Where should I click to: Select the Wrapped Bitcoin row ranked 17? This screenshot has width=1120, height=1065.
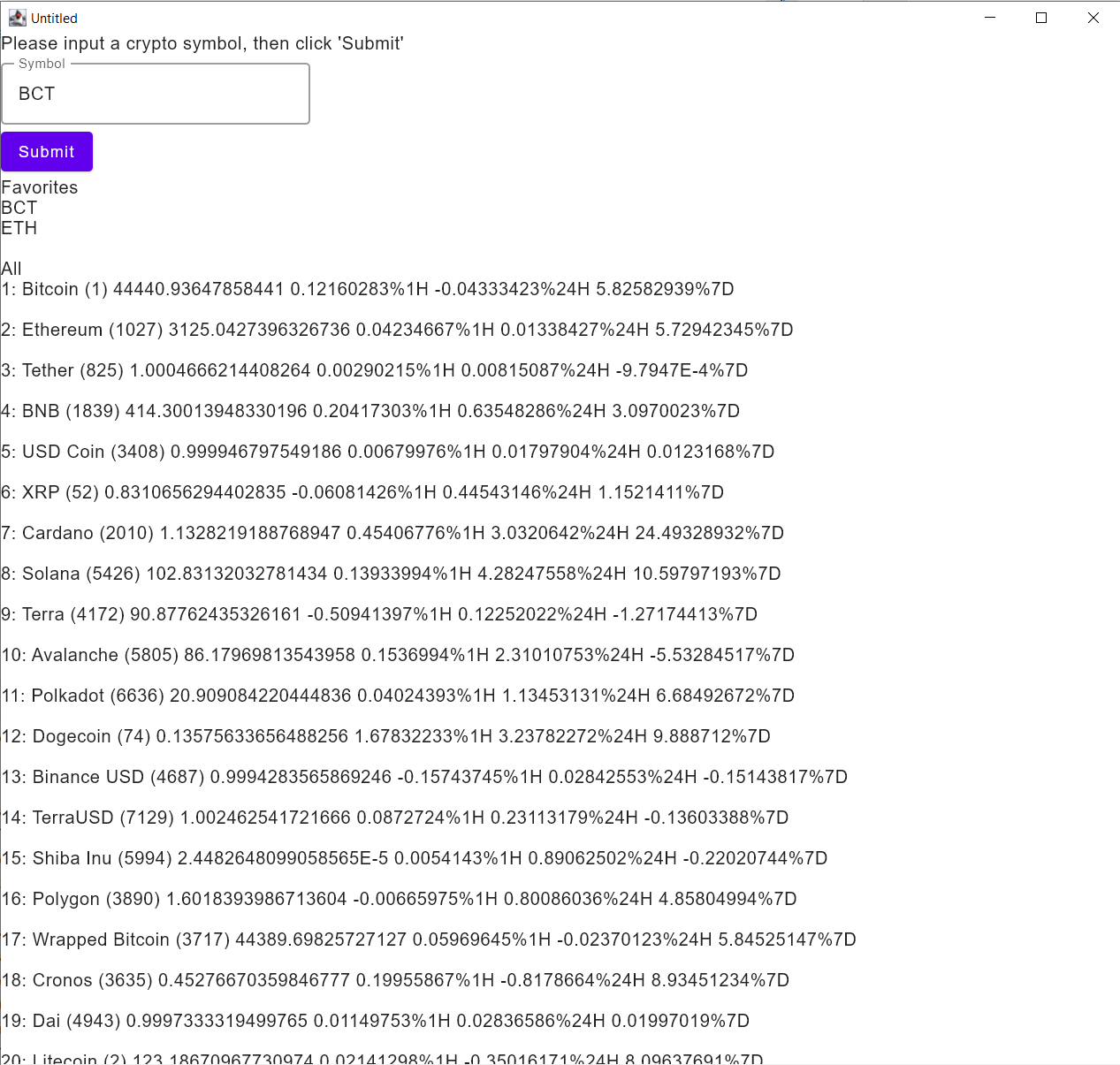429,939
